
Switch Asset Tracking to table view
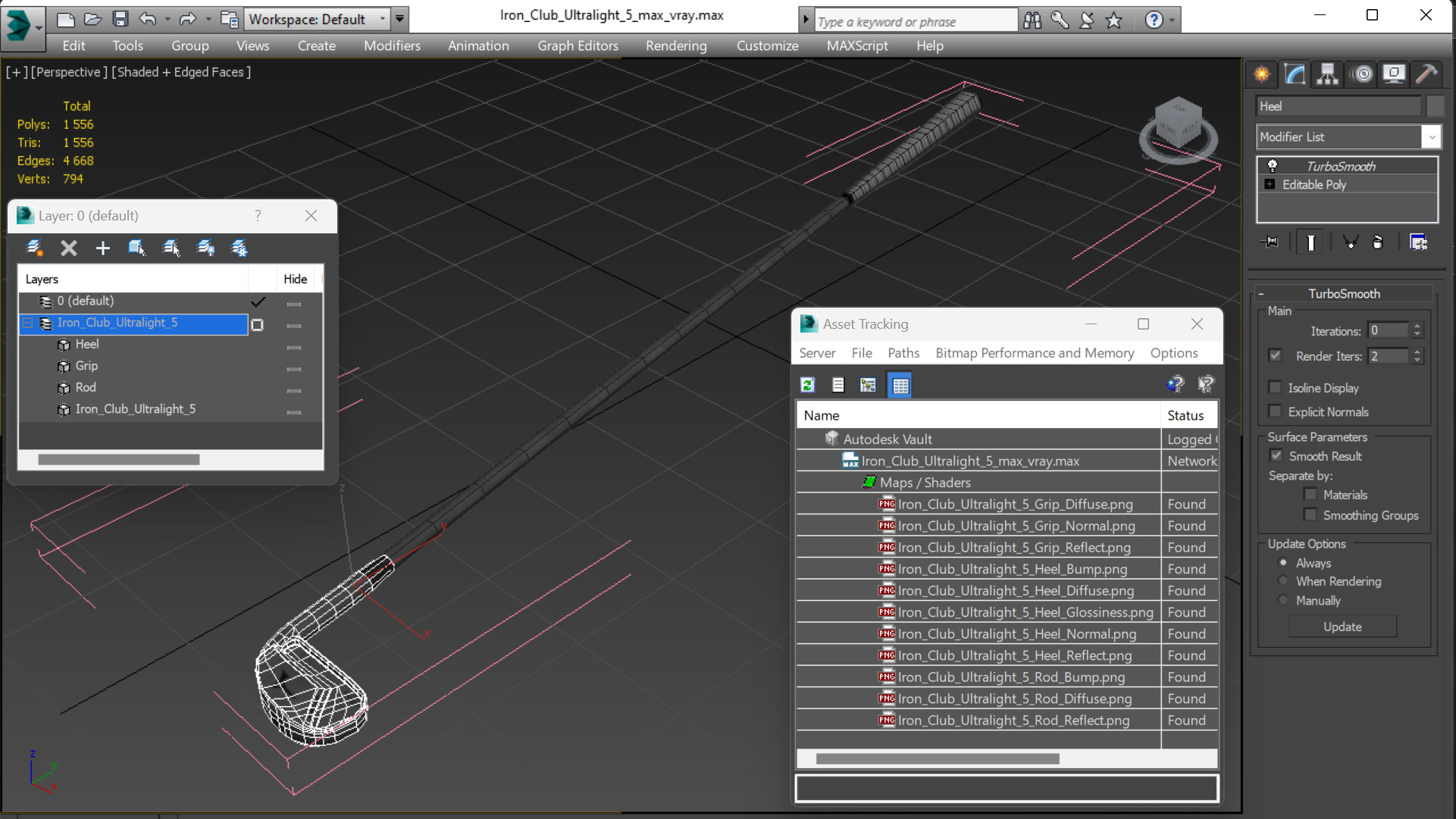point(900,386)
